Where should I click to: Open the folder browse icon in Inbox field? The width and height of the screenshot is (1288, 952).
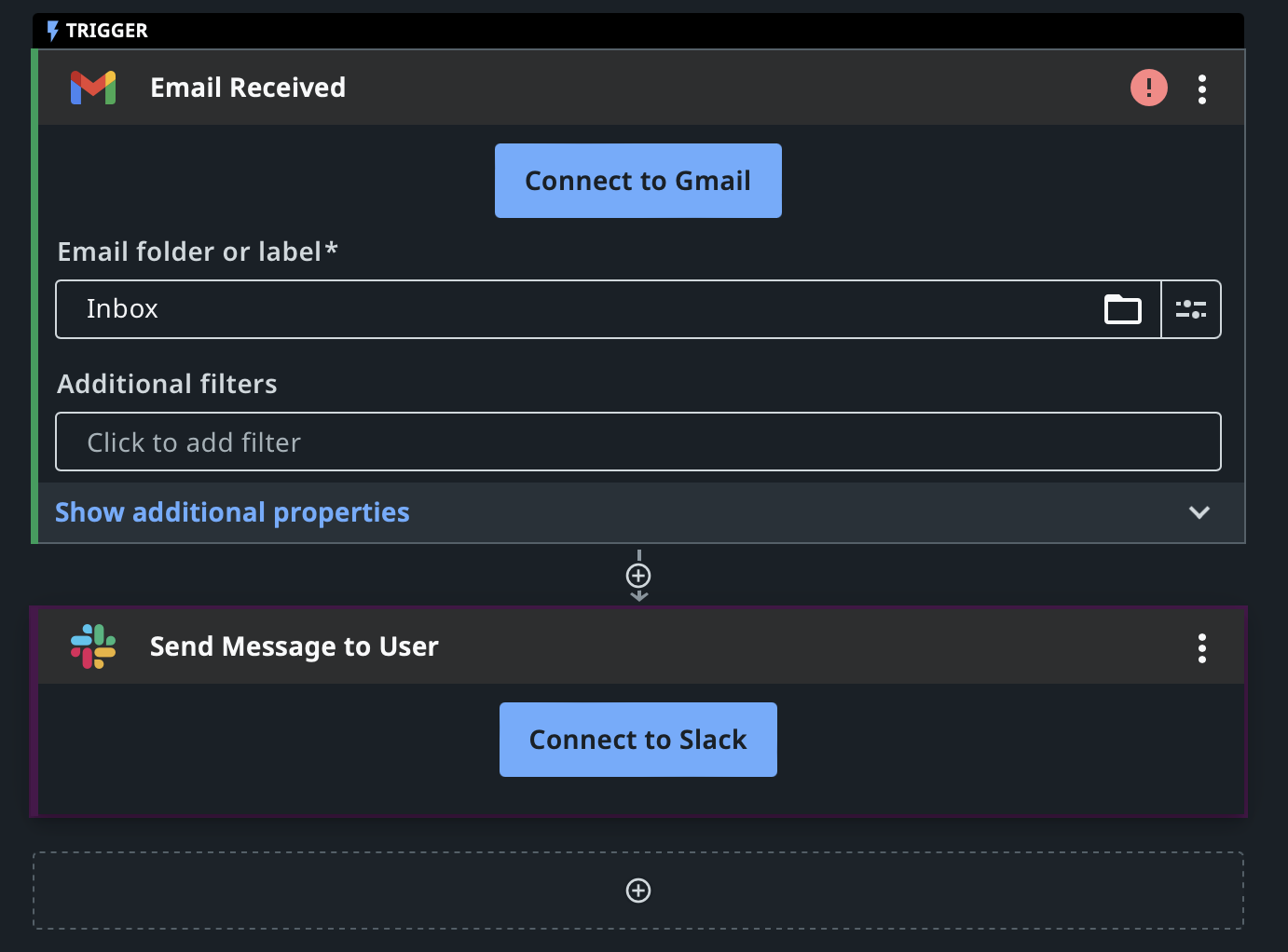click(1123, 309)
